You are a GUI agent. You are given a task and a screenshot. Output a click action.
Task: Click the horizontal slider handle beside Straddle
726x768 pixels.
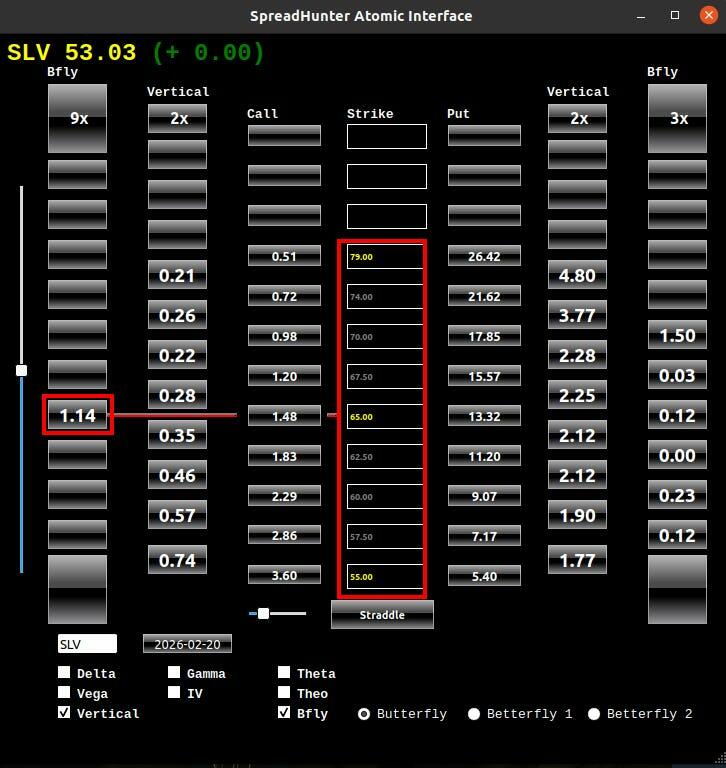coord(263,613)
